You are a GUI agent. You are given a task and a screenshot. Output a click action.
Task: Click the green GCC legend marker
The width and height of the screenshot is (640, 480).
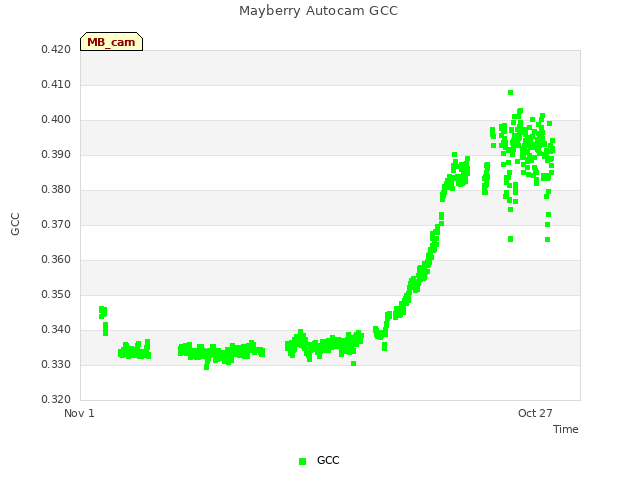[302, 461]
